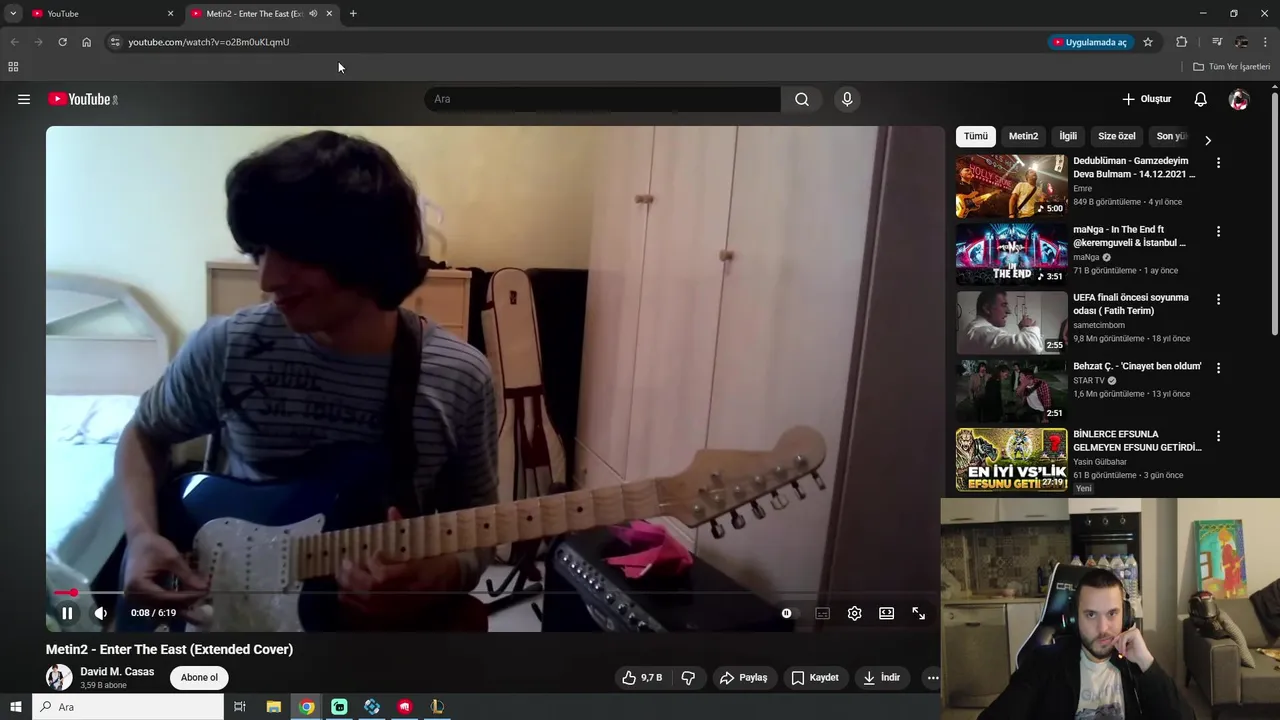
Task: Close the Metin2 Enter The East tab
Action: pos(329,14)
